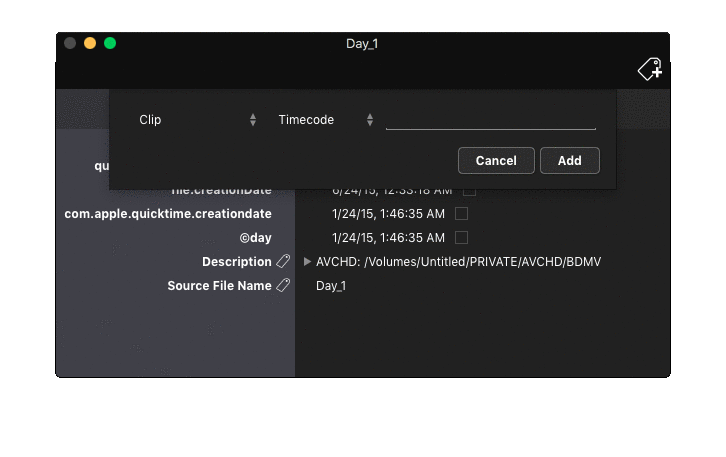Select the com.apple.quicktime.creationdate label

[168, 213]
